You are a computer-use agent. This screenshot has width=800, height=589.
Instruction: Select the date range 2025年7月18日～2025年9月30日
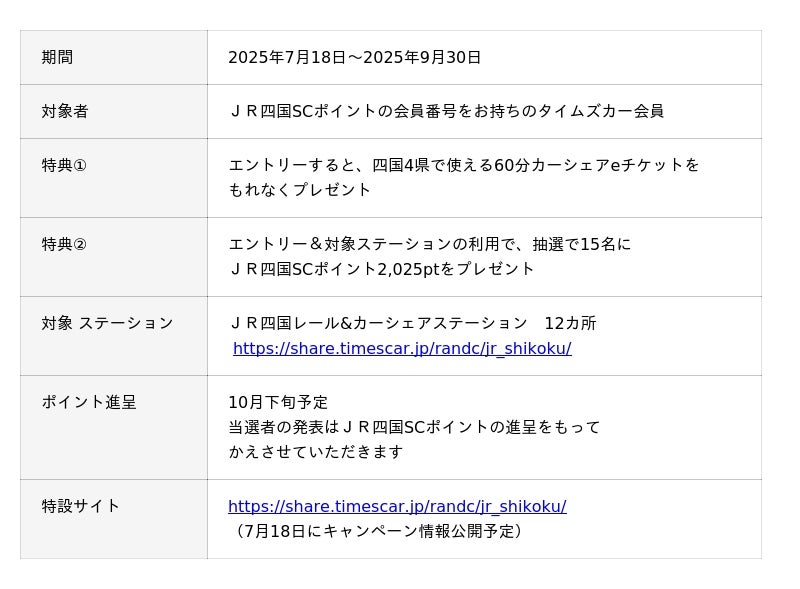354,58
